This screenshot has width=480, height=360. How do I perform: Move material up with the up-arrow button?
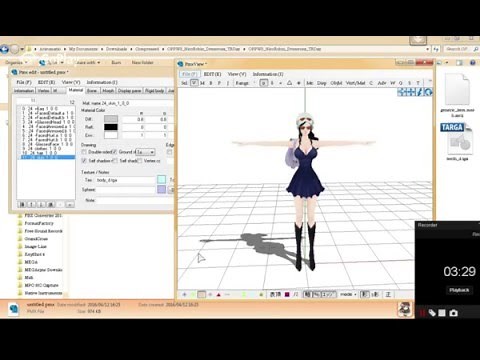(x=32, y=204)
